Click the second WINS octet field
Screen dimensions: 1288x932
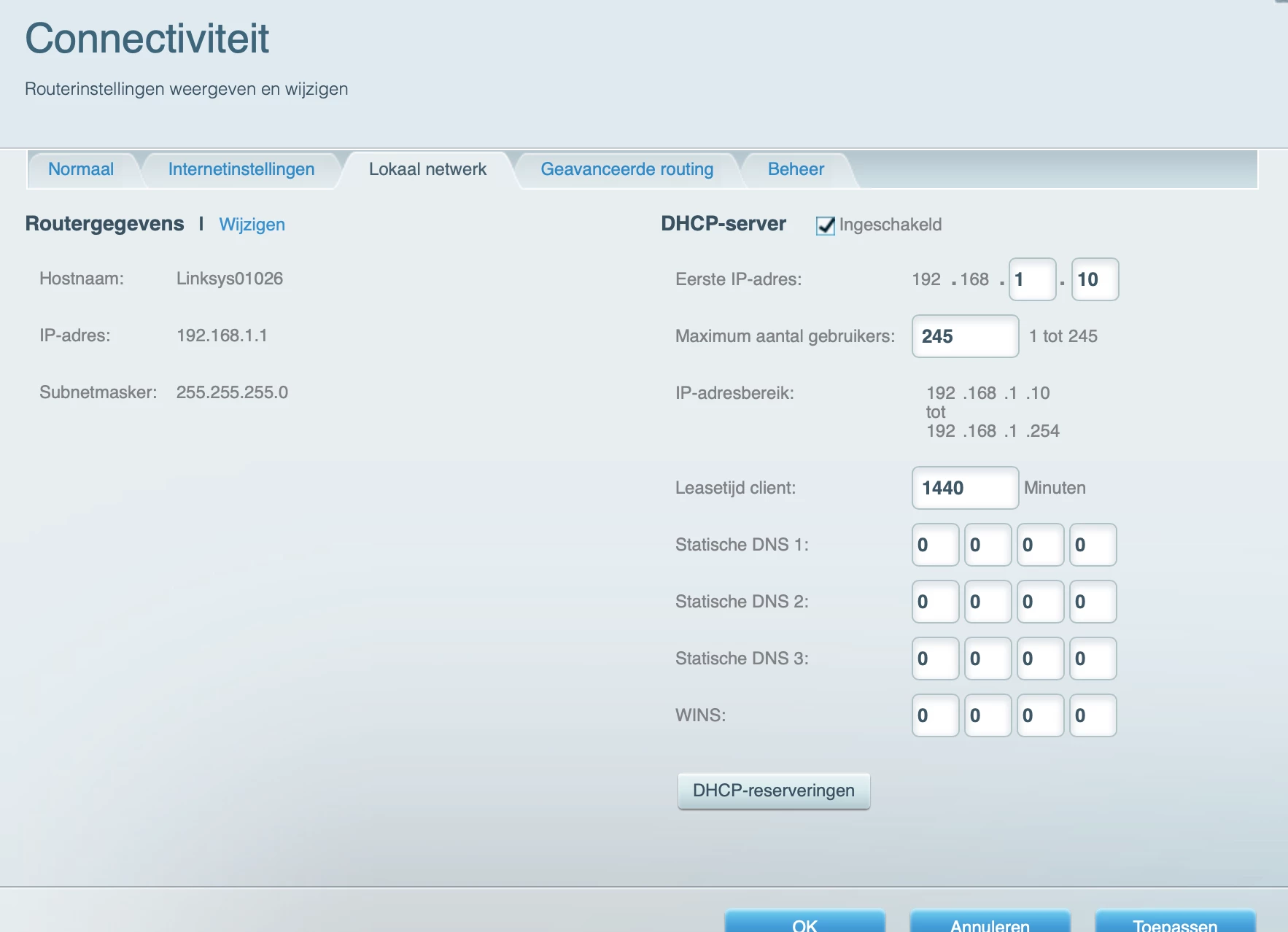(988, 715)
